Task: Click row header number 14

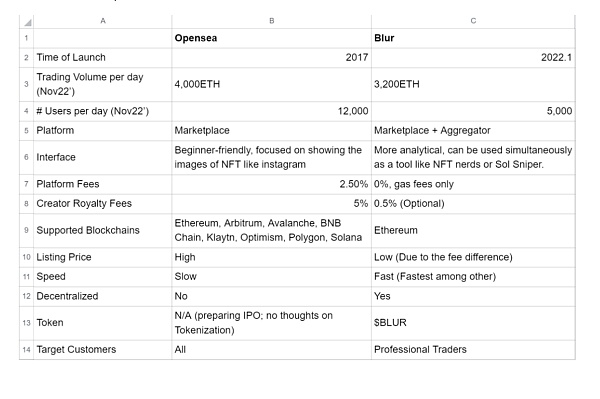Action: pyautogui.click(x=26, y=350)
